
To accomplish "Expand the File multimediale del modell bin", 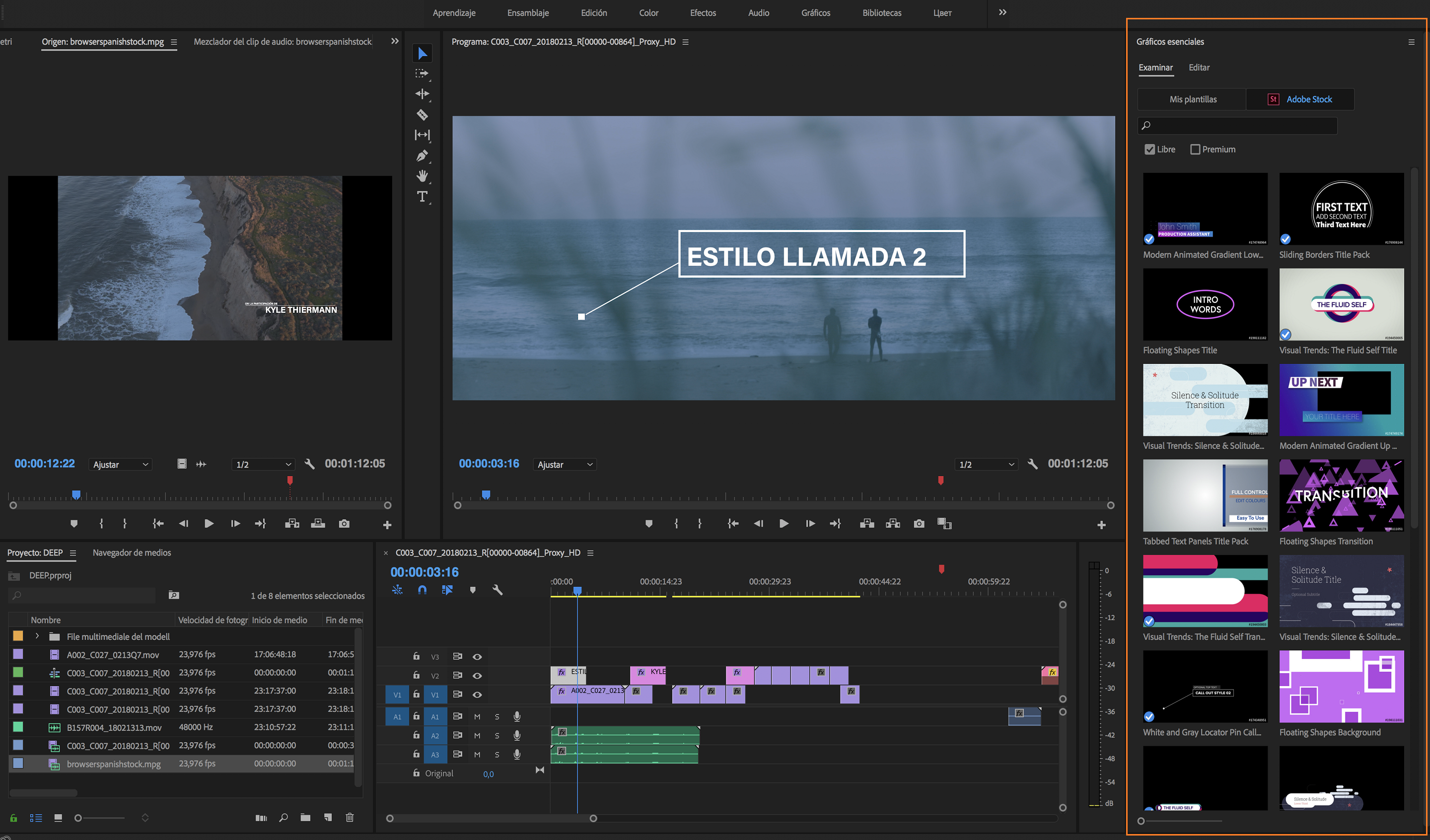I will pyautogui.click(x=37, y=636).
